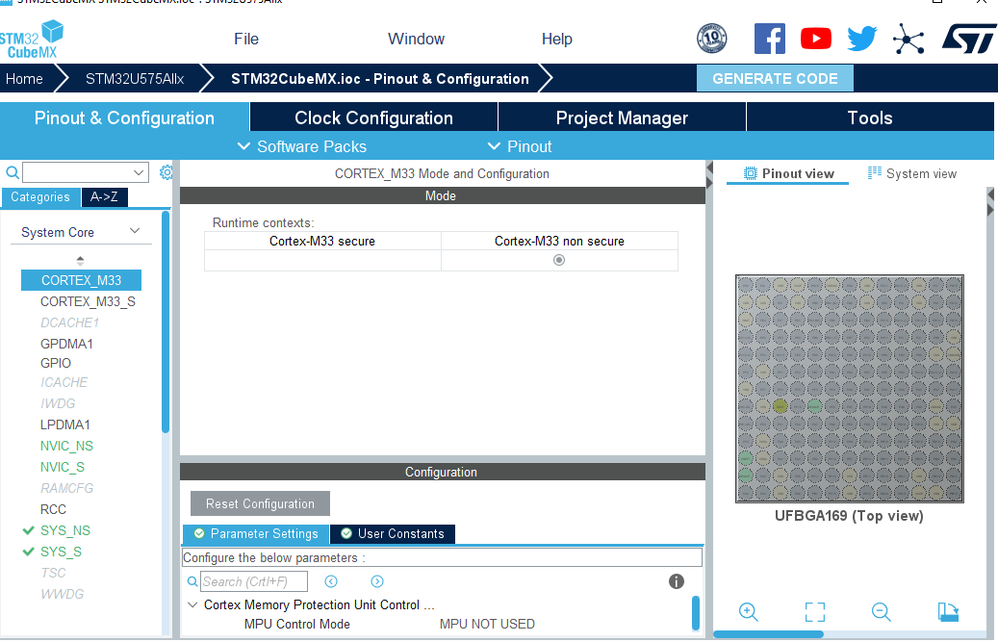Click the STM32CubeMX logo icon
The image size is (998, 644).
click(32, 39)
